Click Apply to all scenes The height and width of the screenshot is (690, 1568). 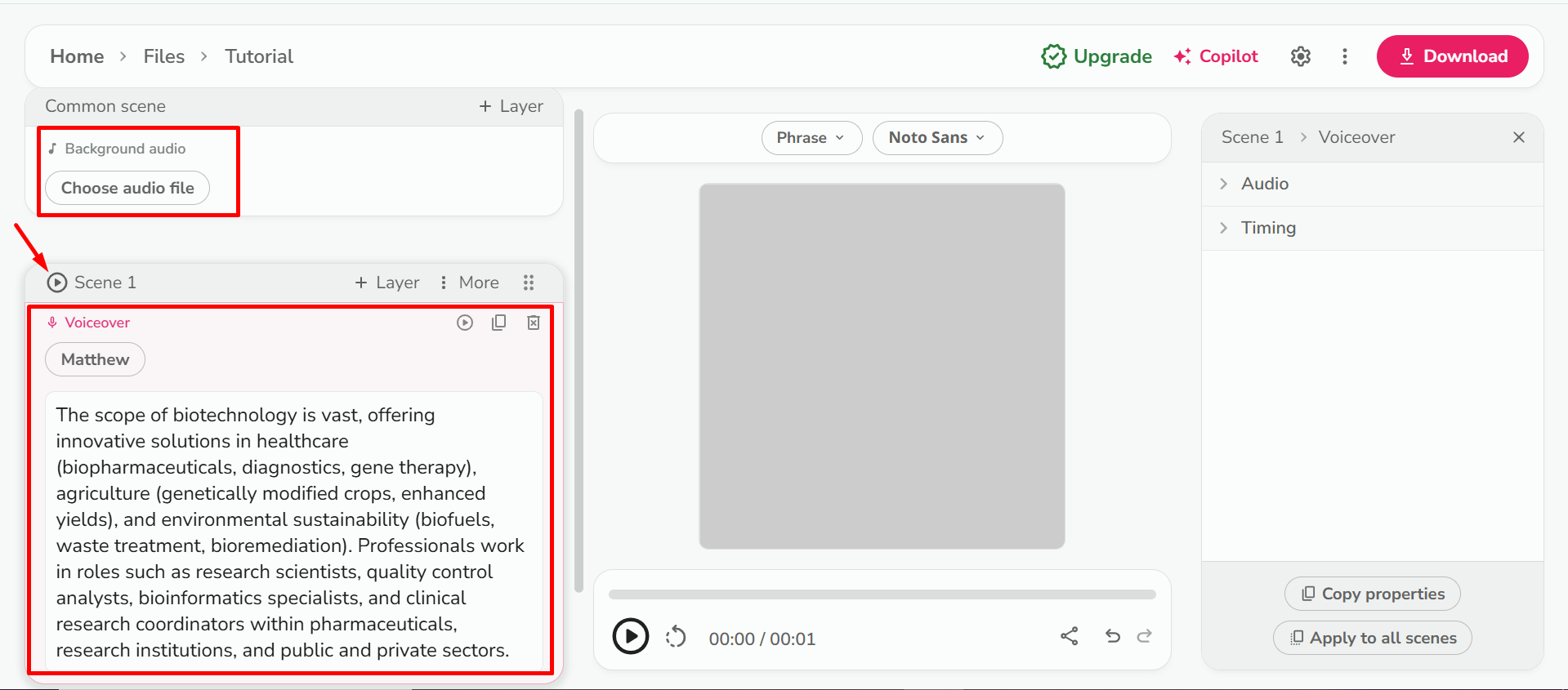click(x=1373, y=638)
